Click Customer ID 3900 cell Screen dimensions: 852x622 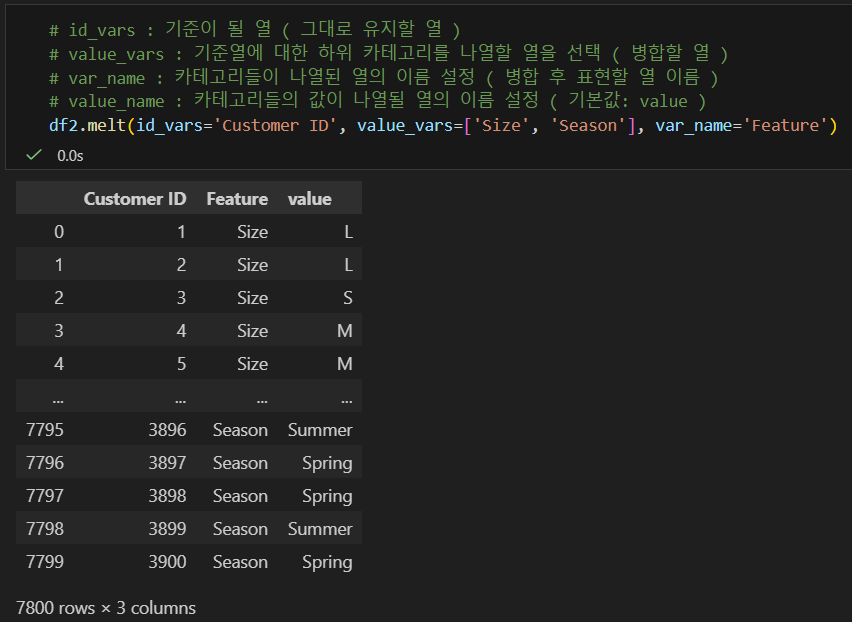[x=167, y=562]
